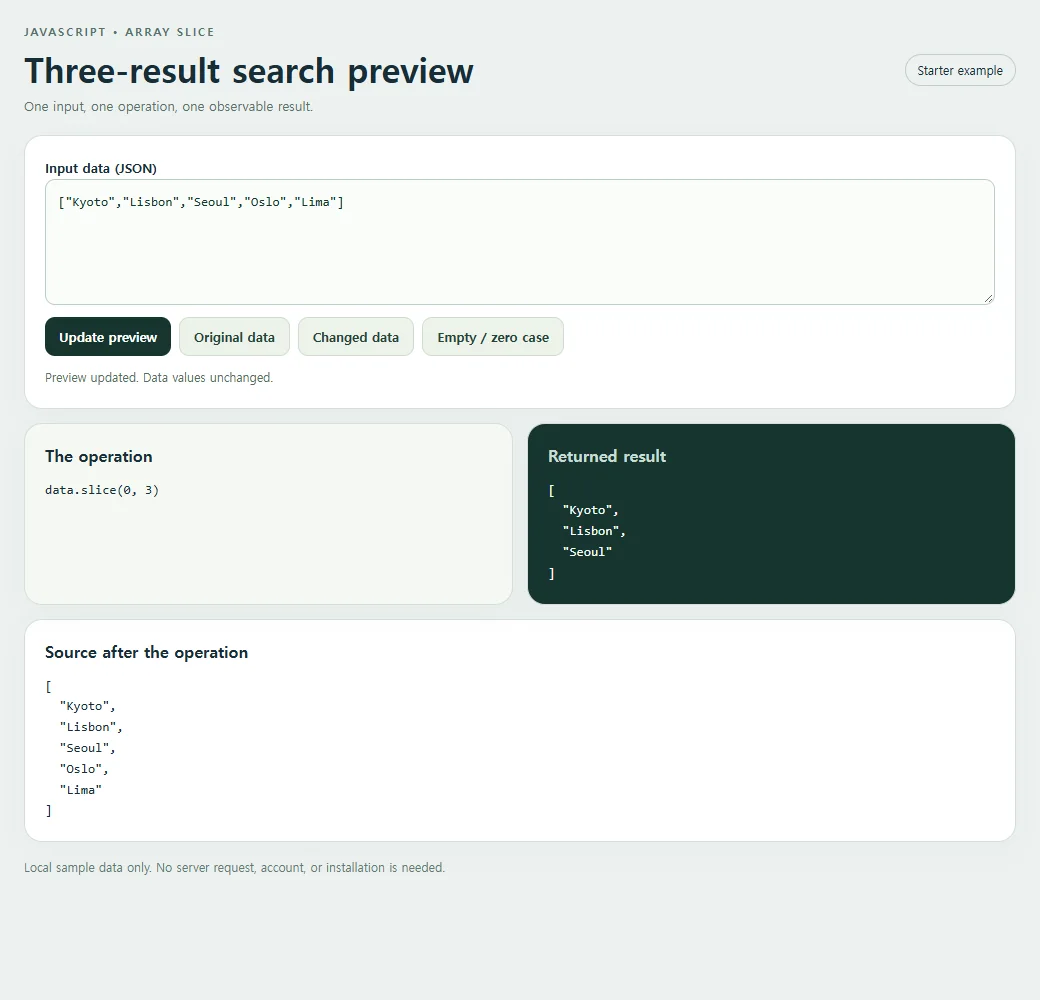Click the Three-result search preview heading

click(x=249, y=71)
